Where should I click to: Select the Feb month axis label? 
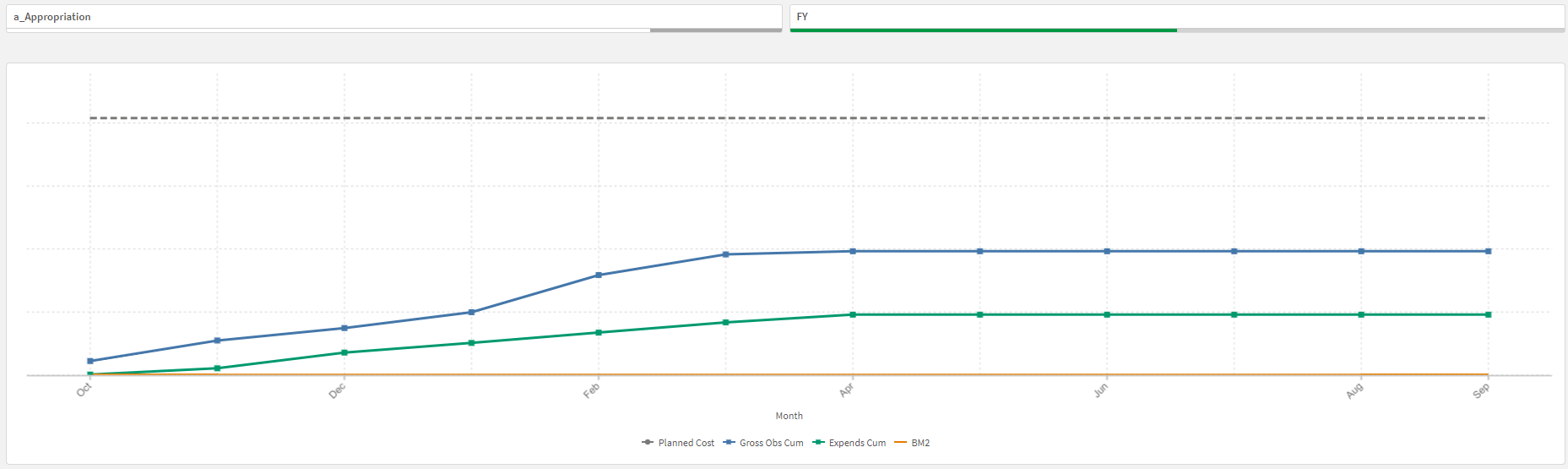(x=591, y=390)
